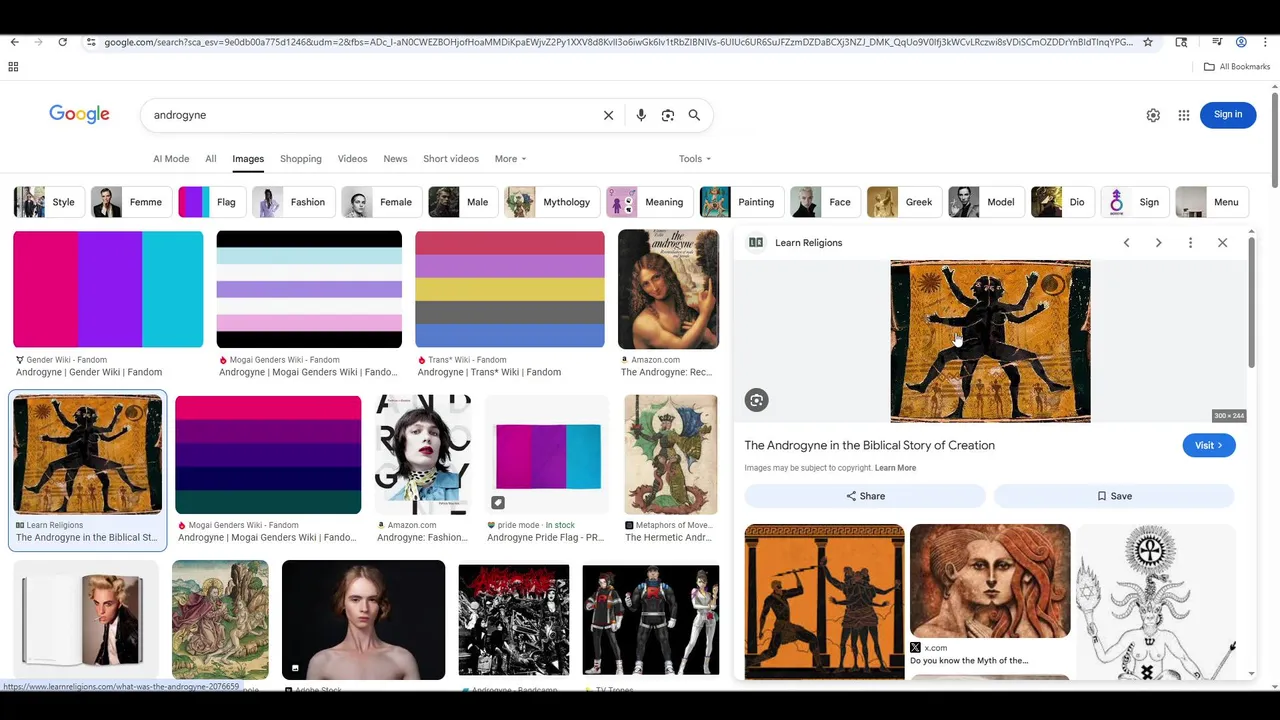Select the Flag filter chip
The image size is (1280, 720).
210,202
